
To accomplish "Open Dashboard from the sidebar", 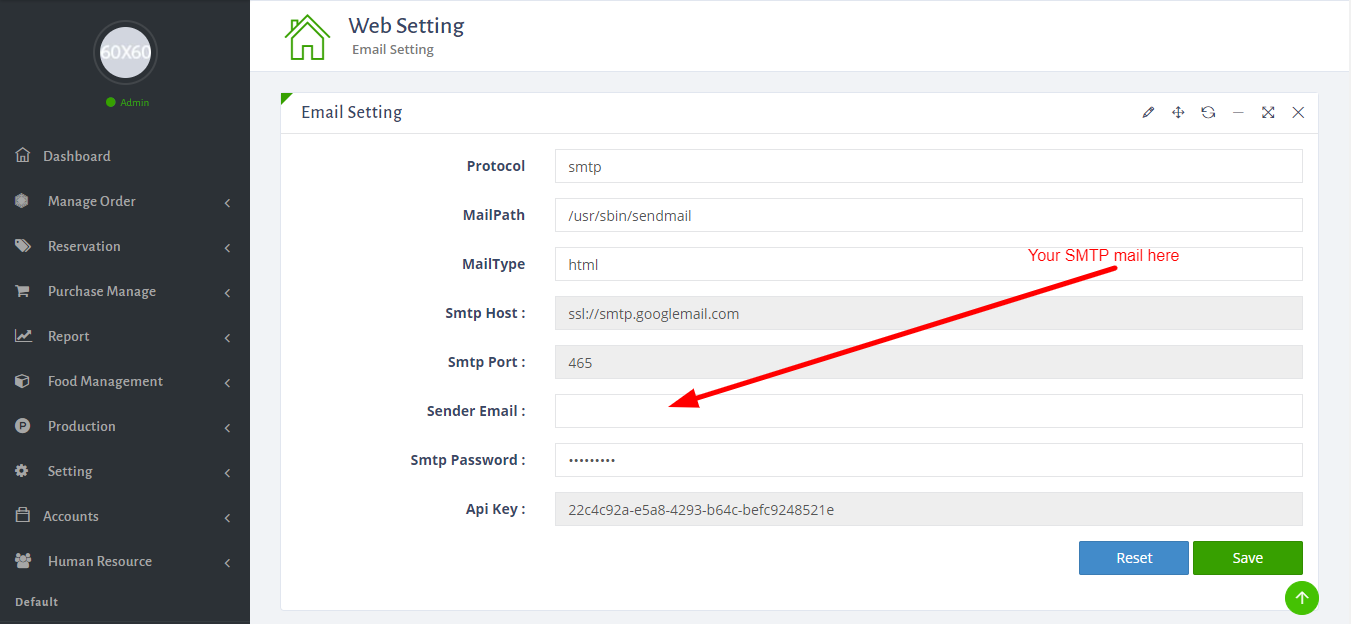I will click(x=76, y=156).
